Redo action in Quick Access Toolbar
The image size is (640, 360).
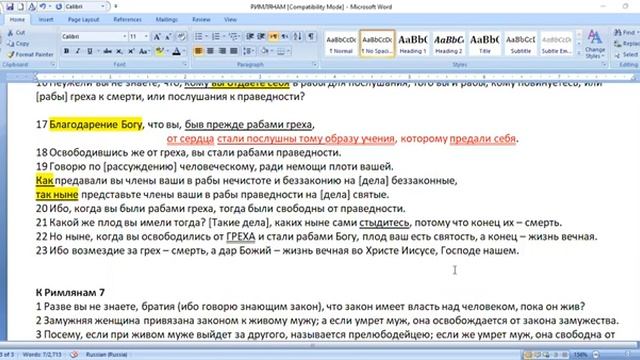coord(59,7)
